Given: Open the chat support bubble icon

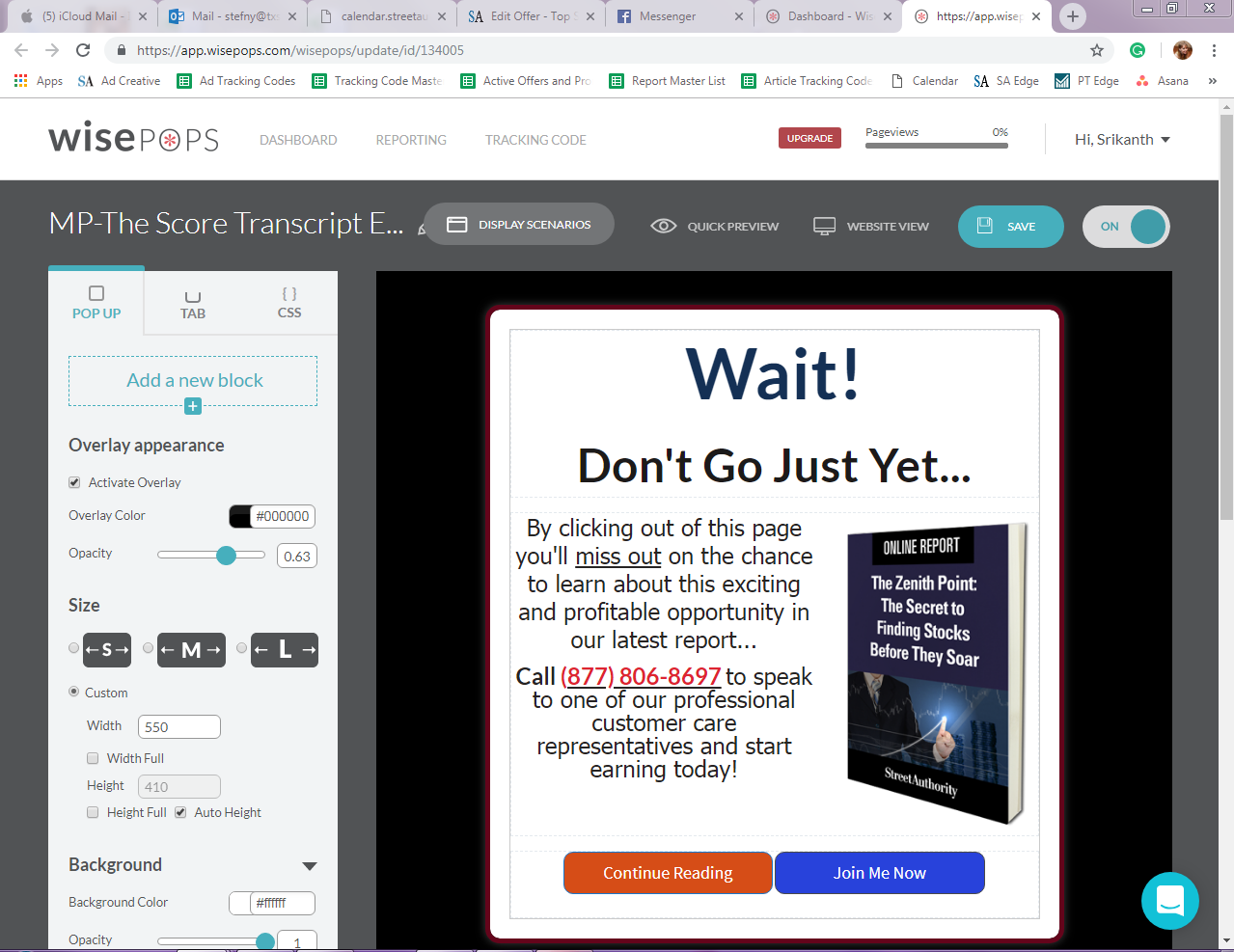Looking at the screenshot, I should 1169,901.
